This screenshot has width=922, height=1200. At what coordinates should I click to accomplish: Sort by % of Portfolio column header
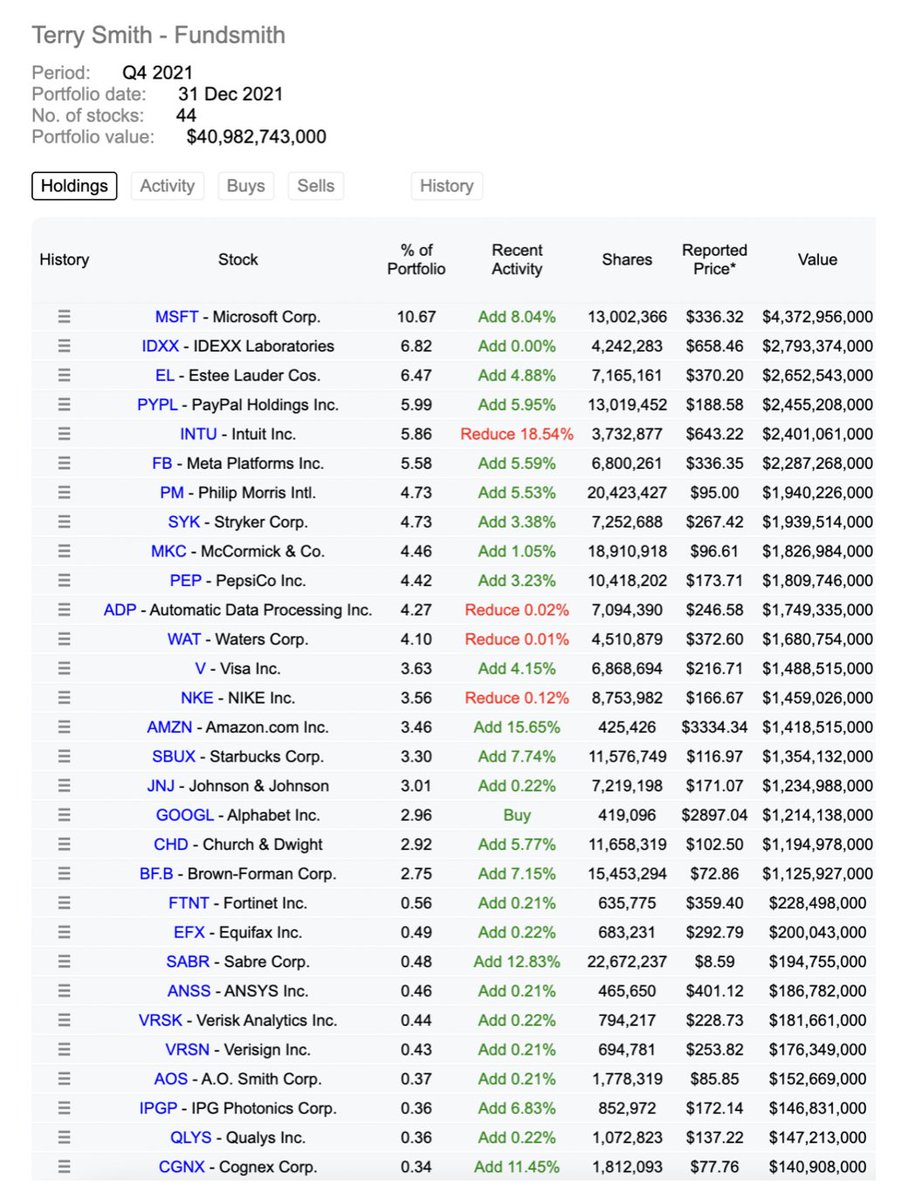tap(417, 260)
